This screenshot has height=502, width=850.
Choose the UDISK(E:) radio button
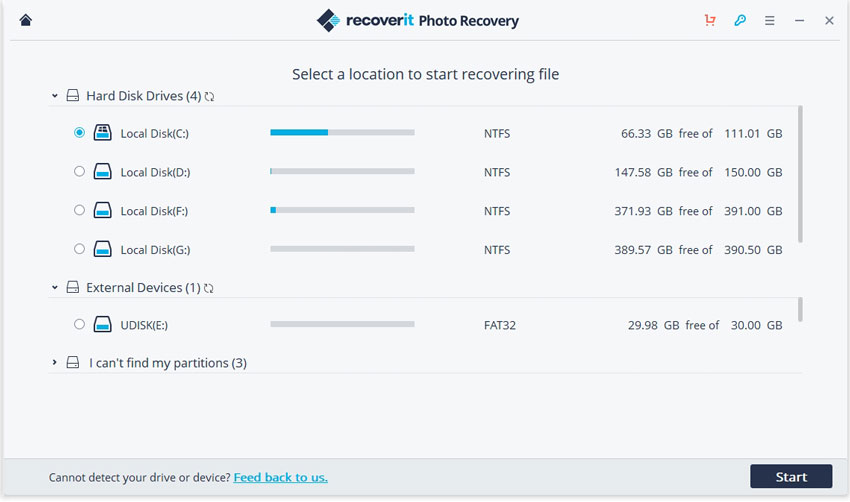(x=79, y=324)
